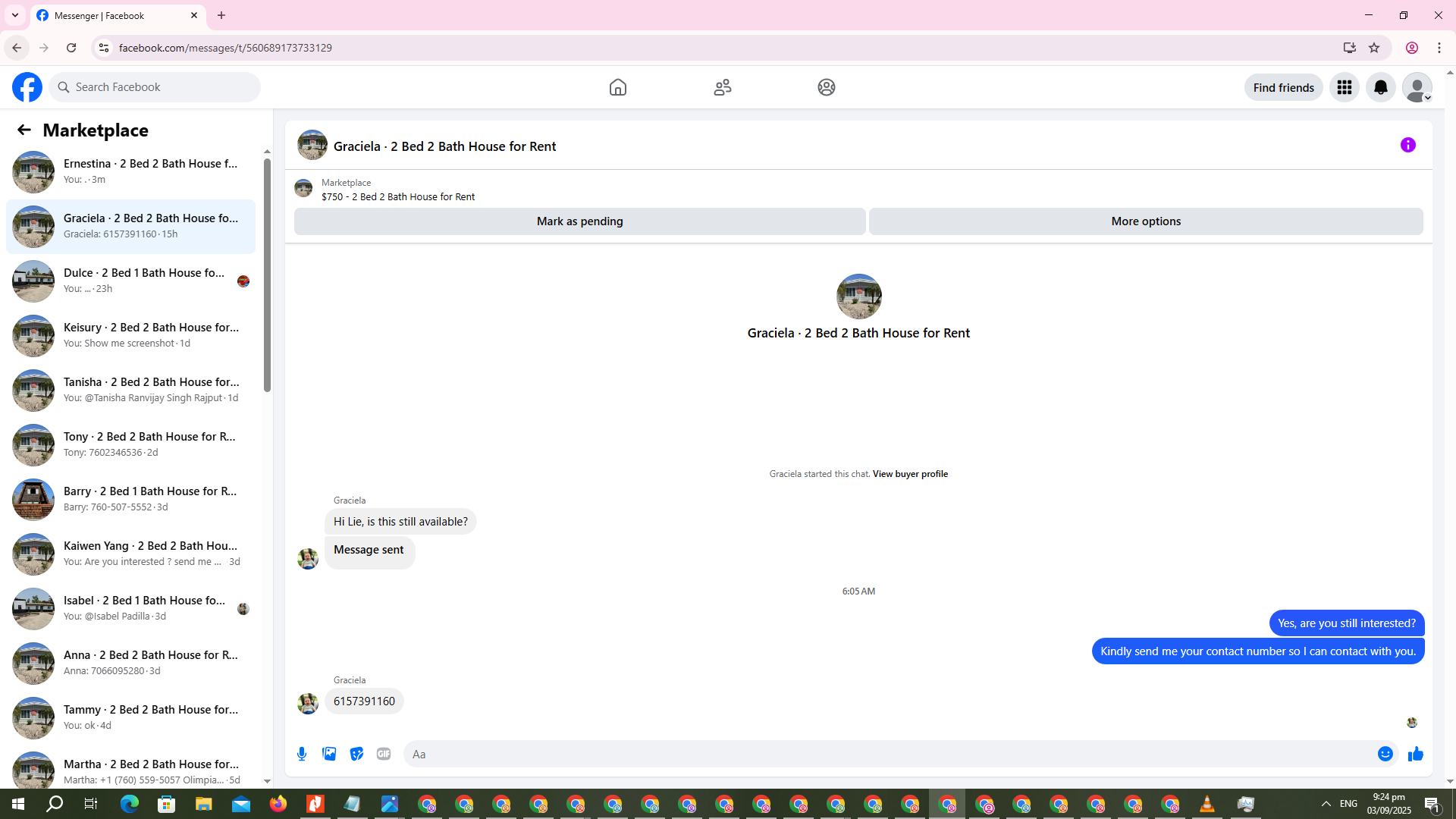Open VLC media player from taskbar
The image size is (1456, 819).
[x=1207, y=804]
